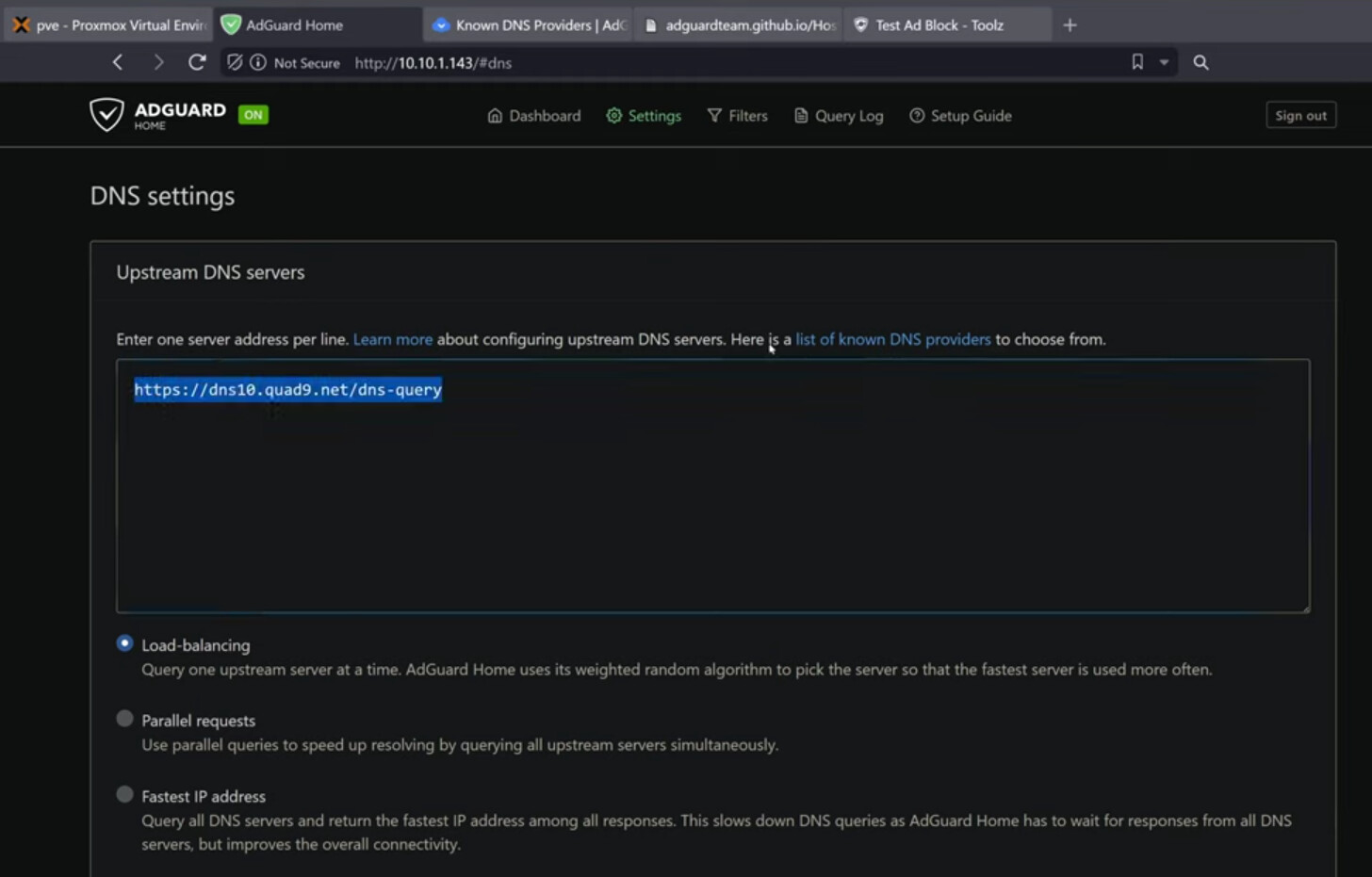Open a new browser tab

[1070, 25]
